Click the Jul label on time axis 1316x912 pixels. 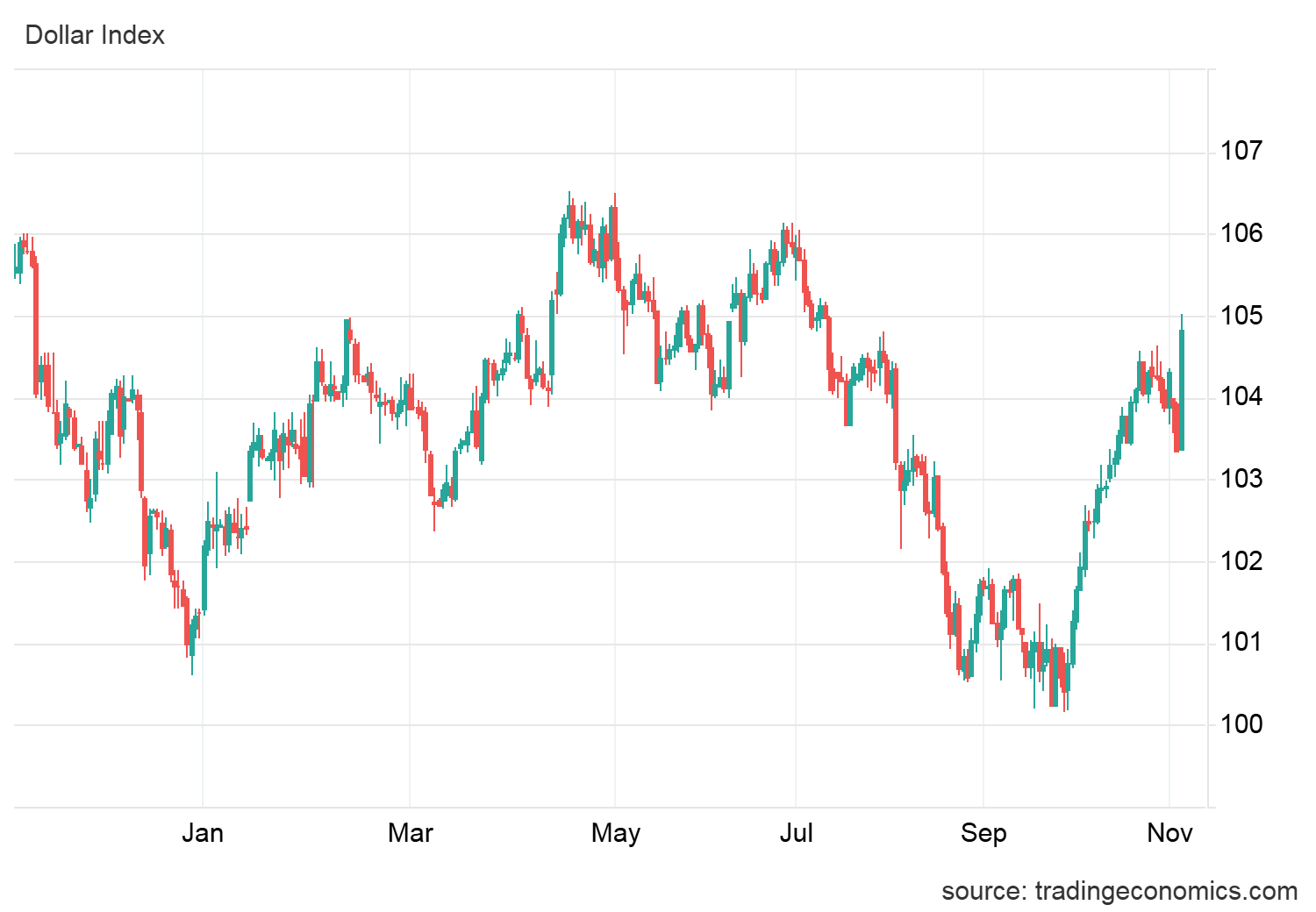tap(796, 832)
